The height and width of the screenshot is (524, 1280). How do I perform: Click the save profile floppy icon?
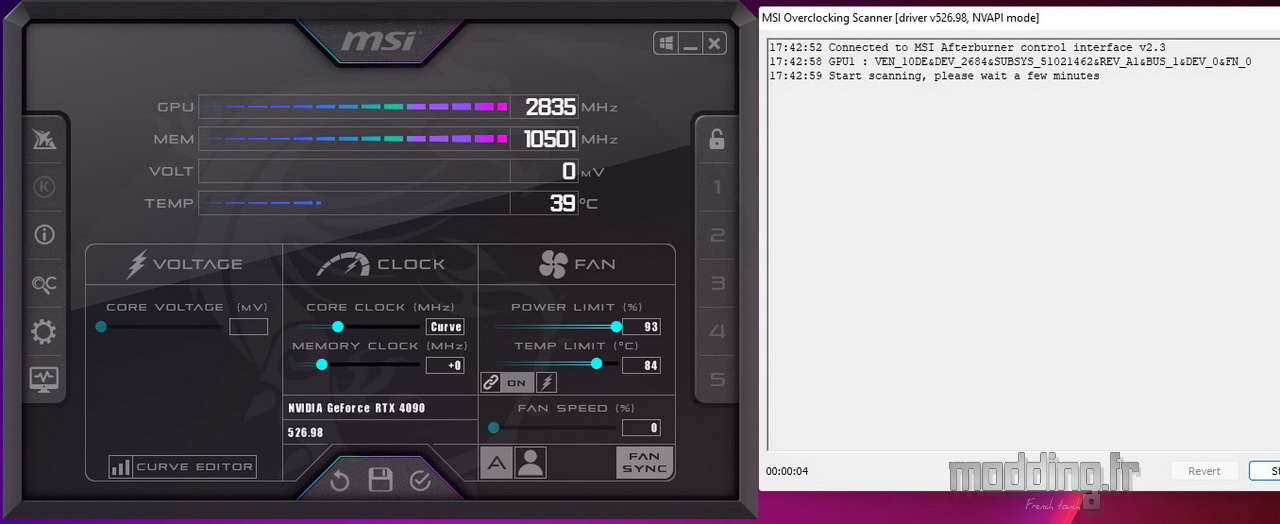[380, 480]
